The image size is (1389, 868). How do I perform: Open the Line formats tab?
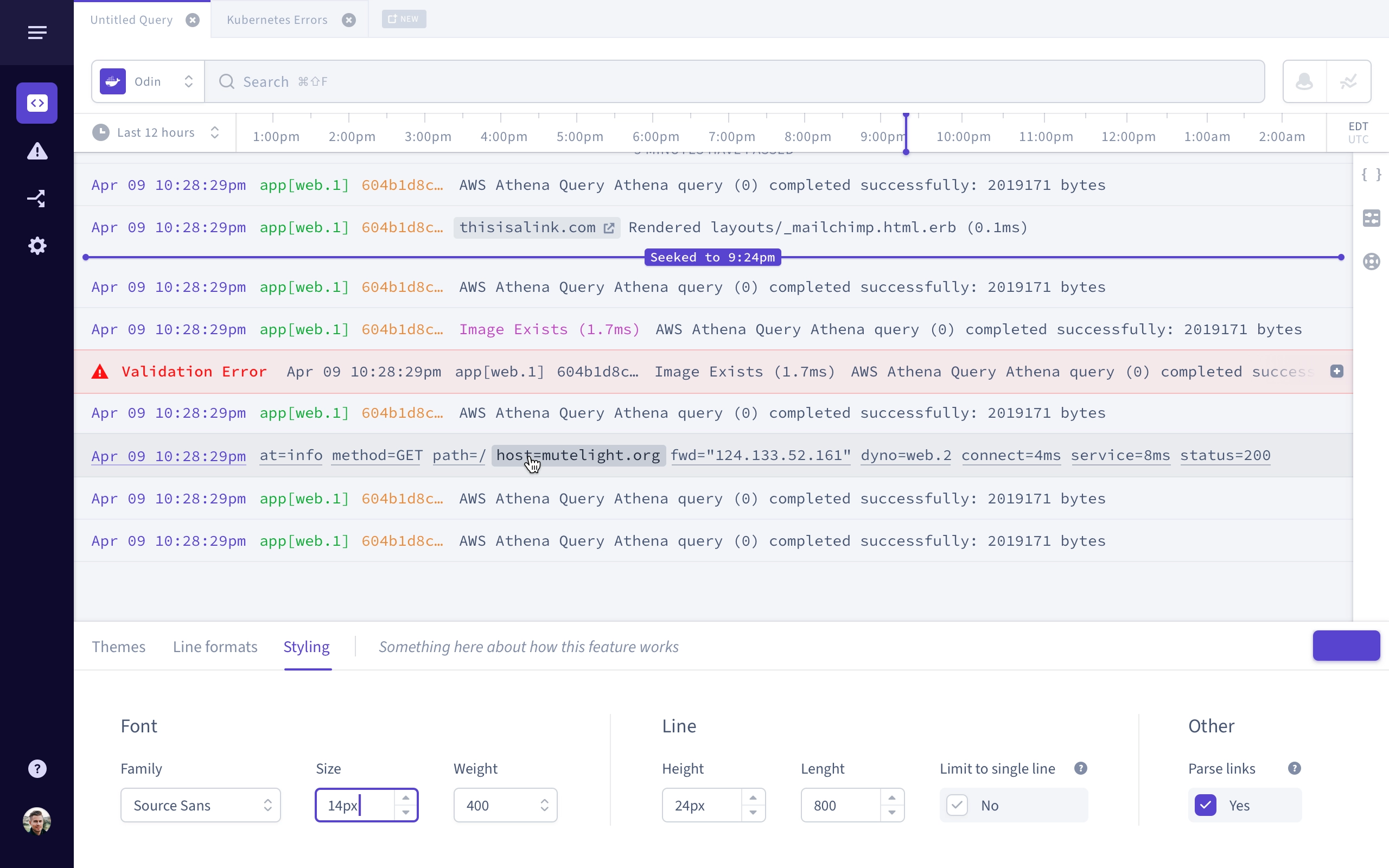pos(215,647)
